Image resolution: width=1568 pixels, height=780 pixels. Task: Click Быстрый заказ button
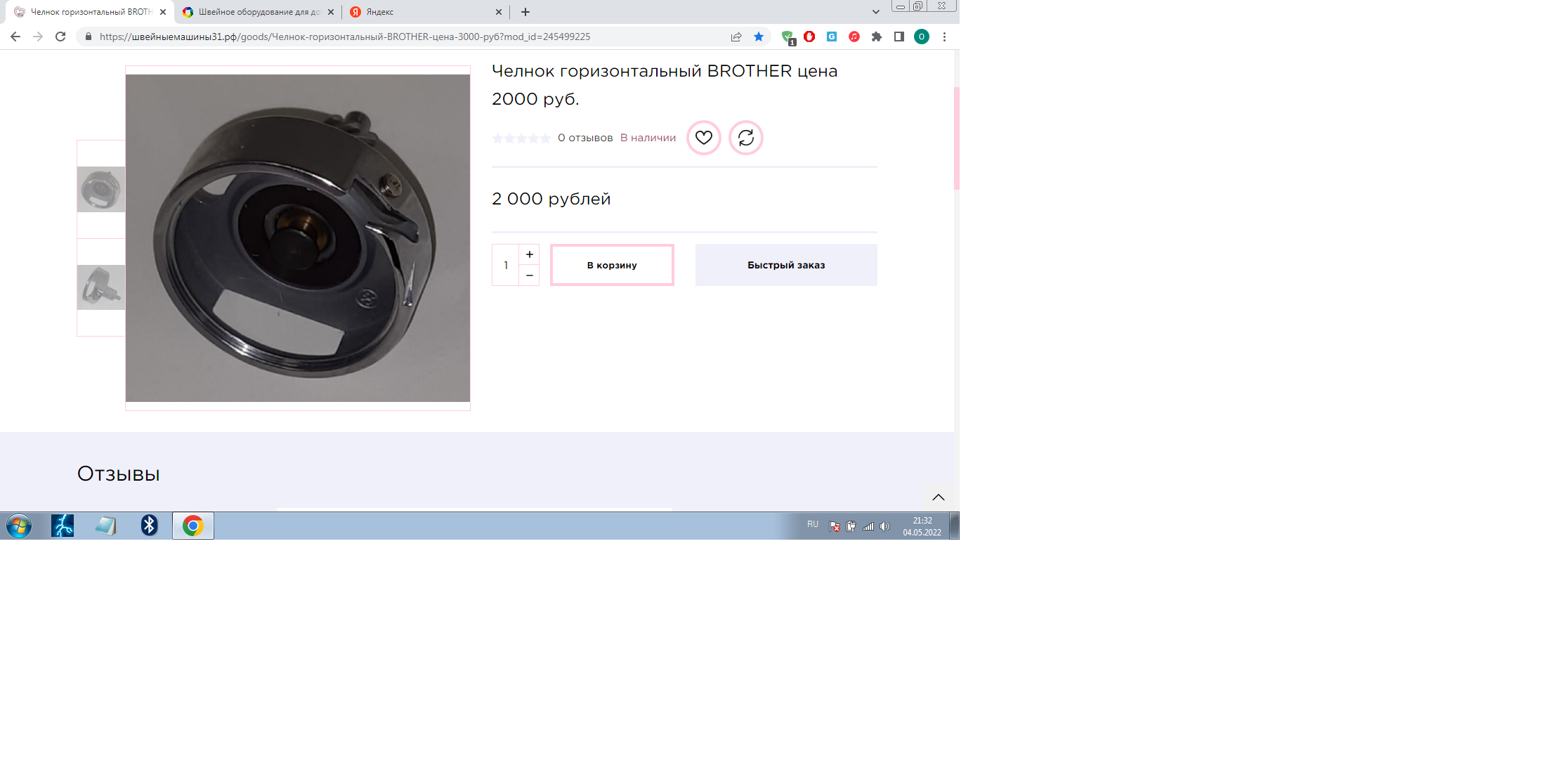pos(786,265)
